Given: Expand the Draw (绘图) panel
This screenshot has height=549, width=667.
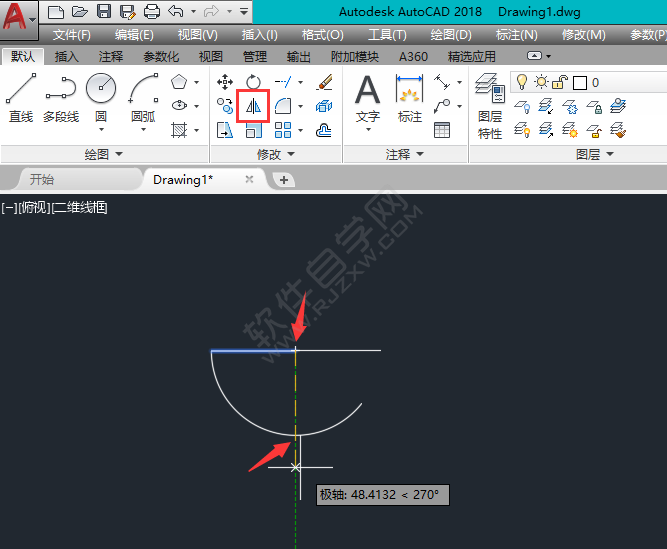Looking at the screenshot, I should tap(103, 154).
